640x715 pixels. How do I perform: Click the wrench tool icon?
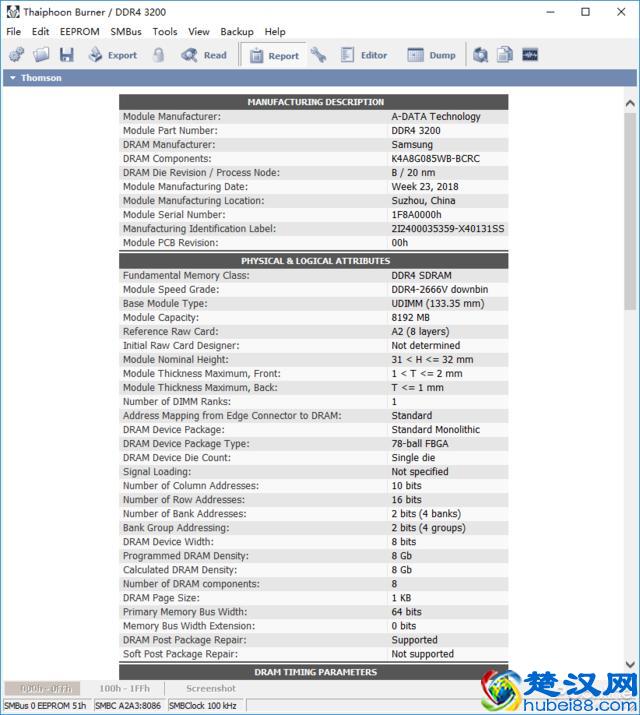[x=318, y=55]
